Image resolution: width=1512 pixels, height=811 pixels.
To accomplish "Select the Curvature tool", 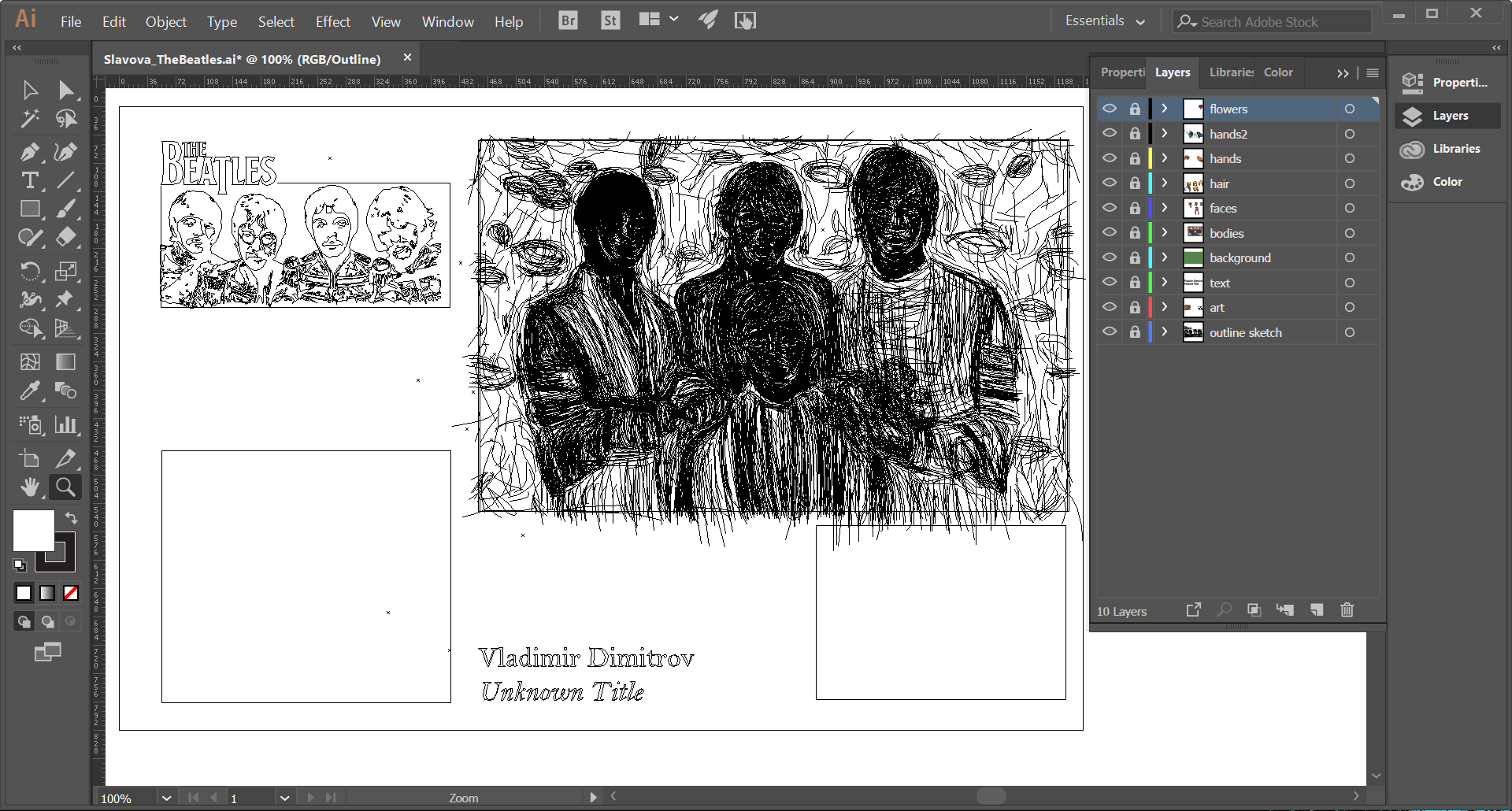I will [66, 151].
